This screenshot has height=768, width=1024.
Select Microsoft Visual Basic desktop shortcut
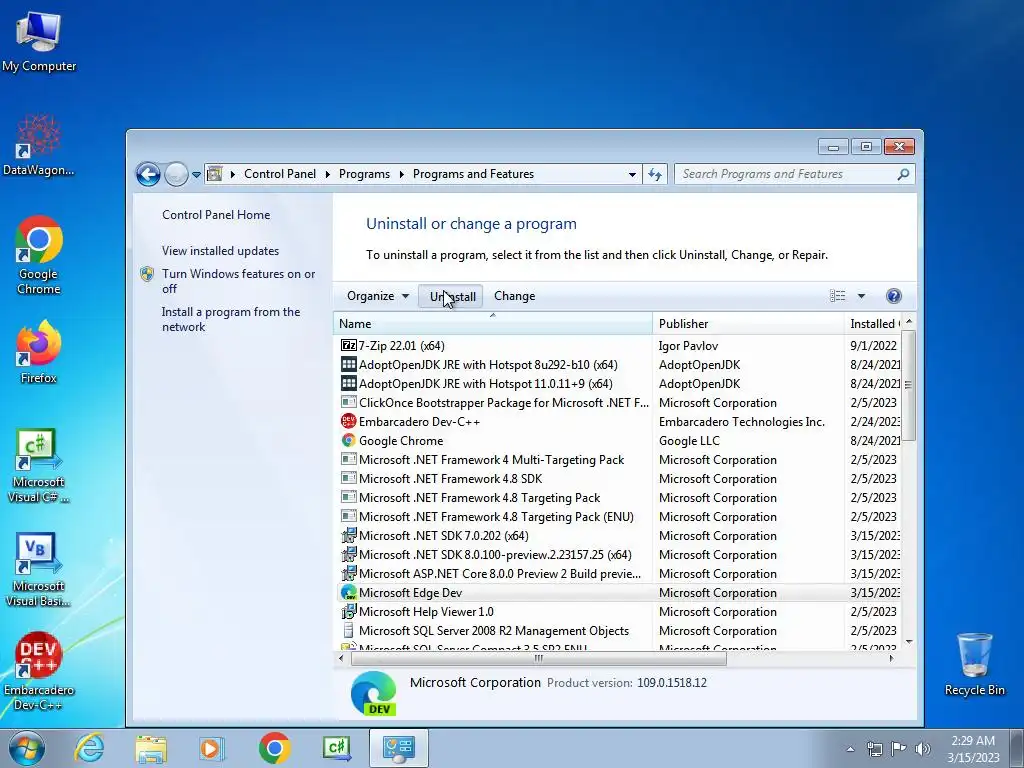[x=39, y=569]
